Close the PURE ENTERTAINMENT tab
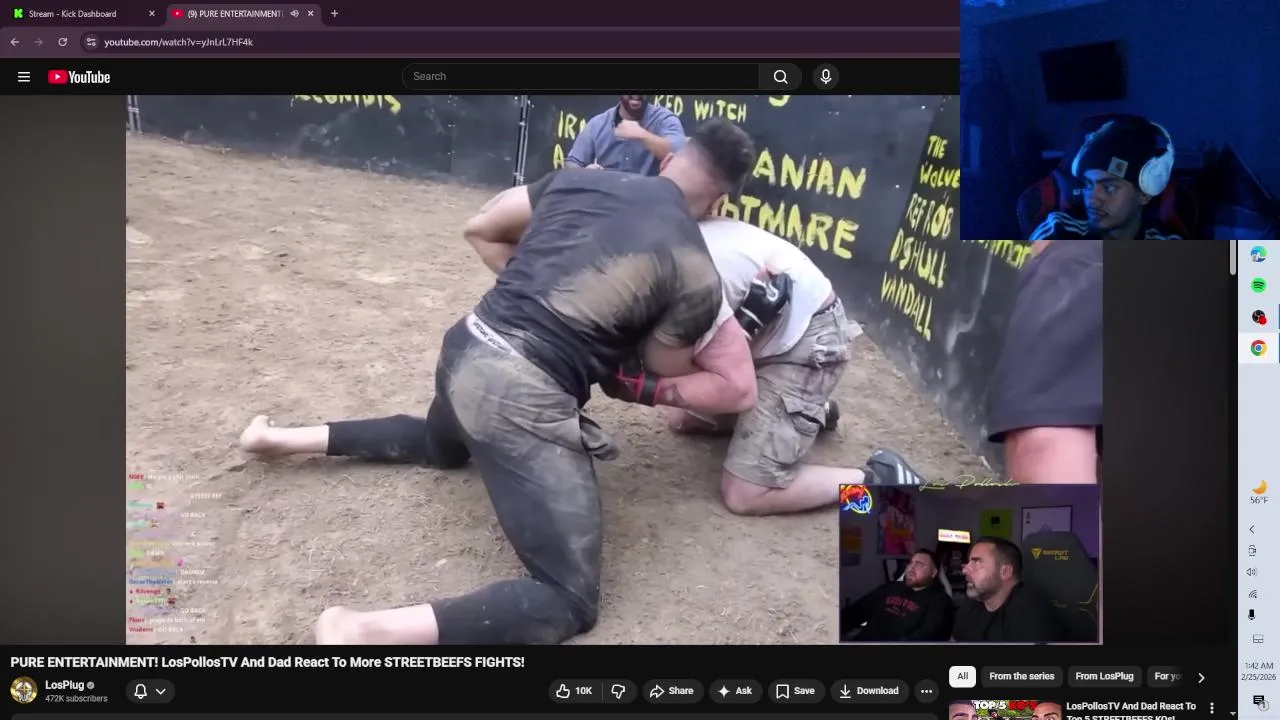 pos(310,14)
